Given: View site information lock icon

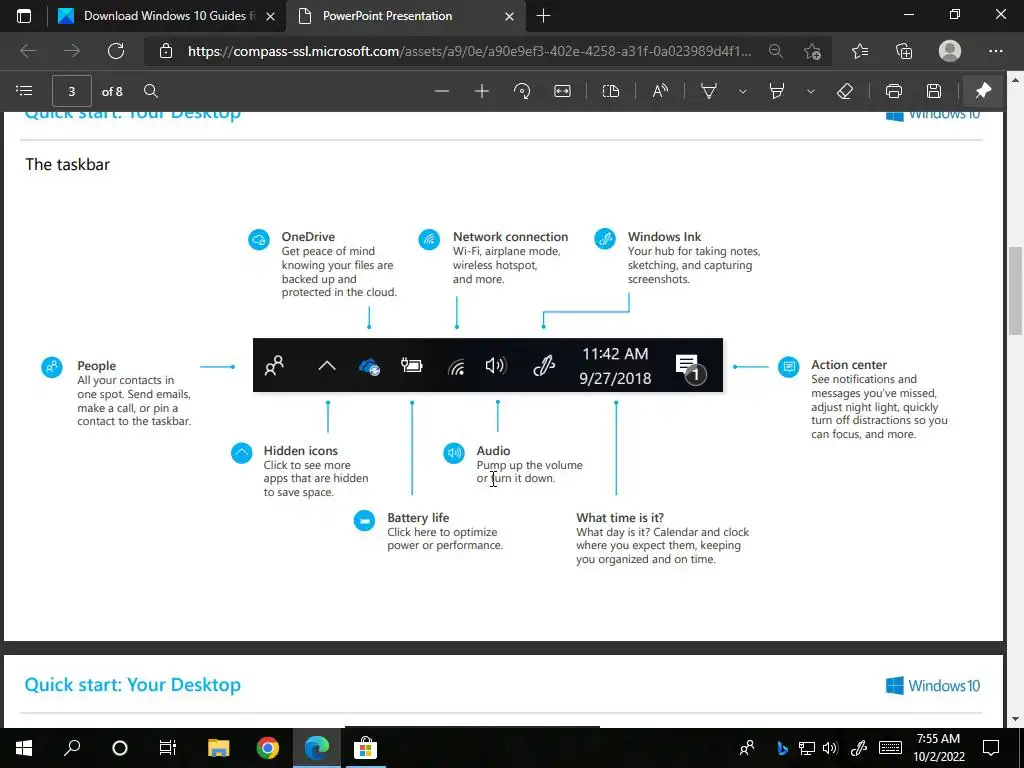Looking at the screenshot, I should [x=166, y=51].
